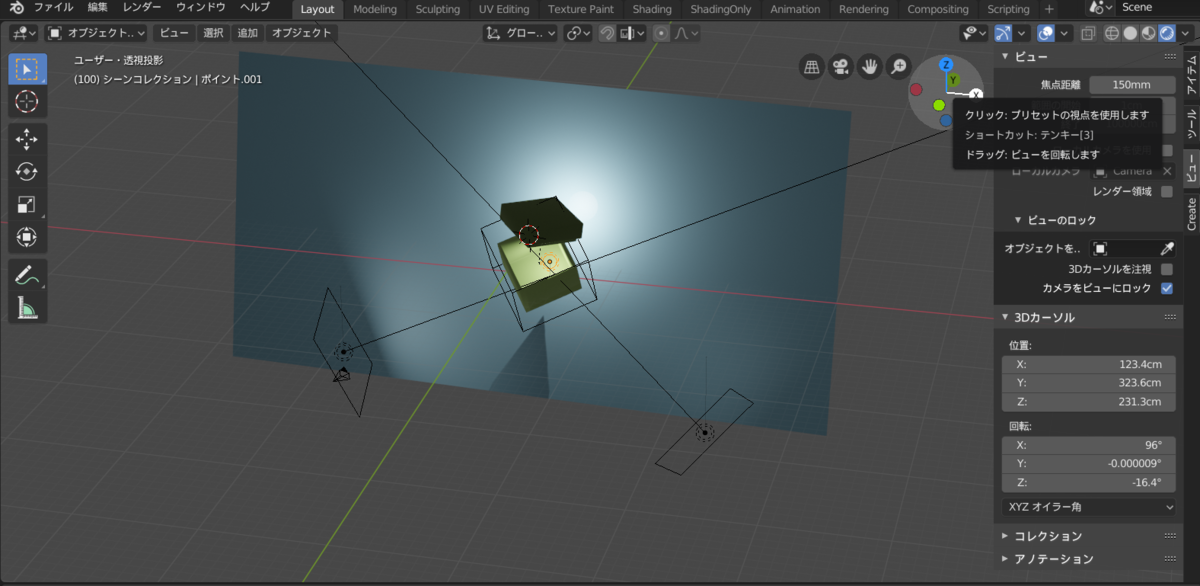Open viewport ビュー header menu
Image resolution: width=1200 pixels, height=586 pixels.
[174, 33]
